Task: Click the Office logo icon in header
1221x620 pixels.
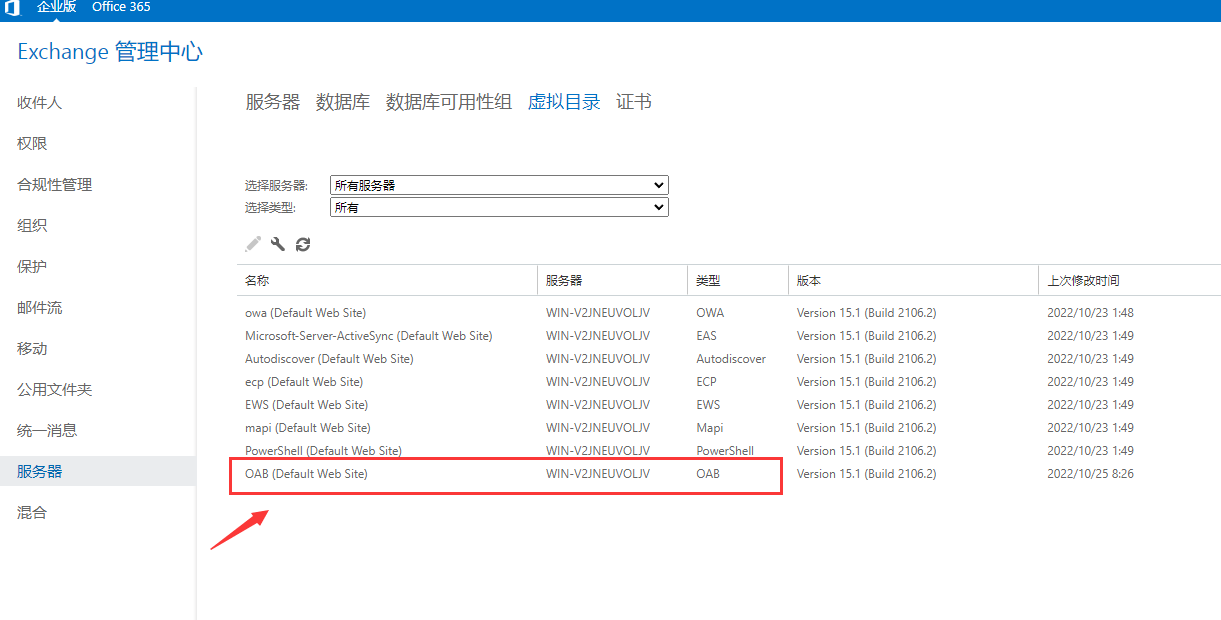Action: pos(11,7)
